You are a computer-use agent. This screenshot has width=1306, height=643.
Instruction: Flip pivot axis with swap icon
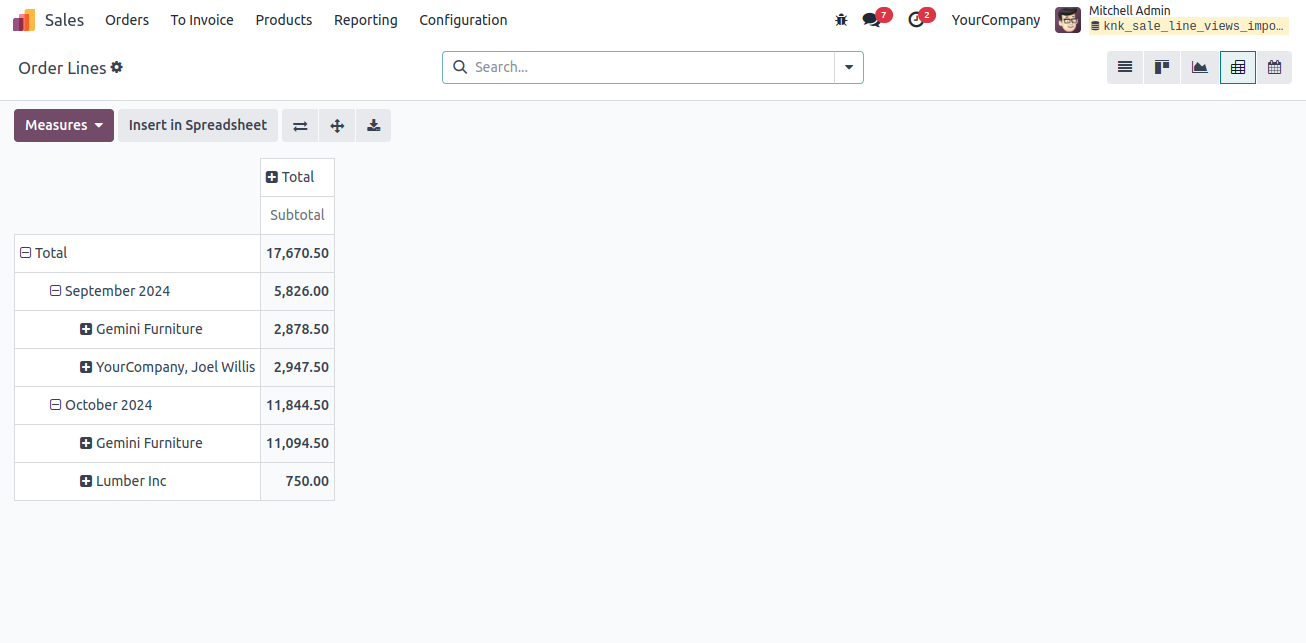click(x=300, y=125)
